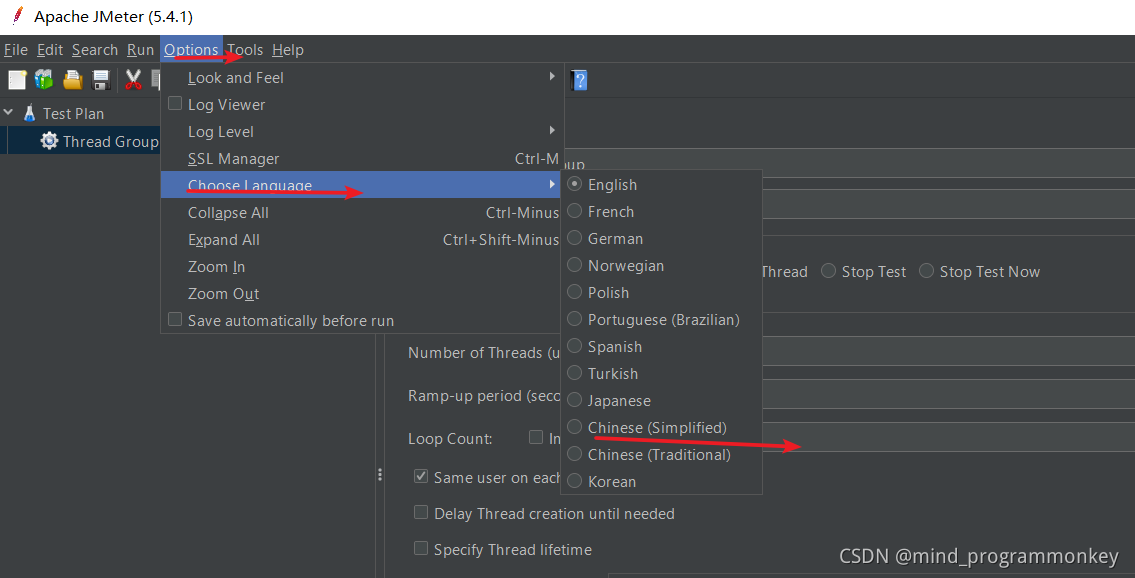Open the Tools menu
Screen dimensions: 1135x578
[245, 50]
